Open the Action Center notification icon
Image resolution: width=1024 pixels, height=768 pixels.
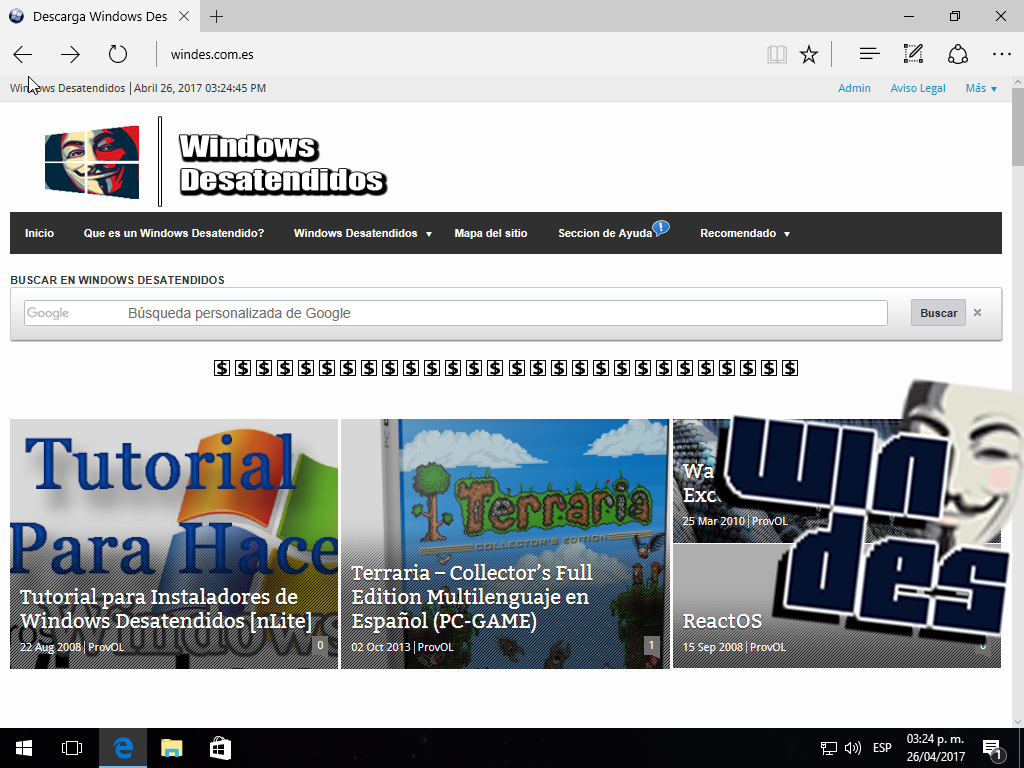pyautogui.click(x=993, y=749)
